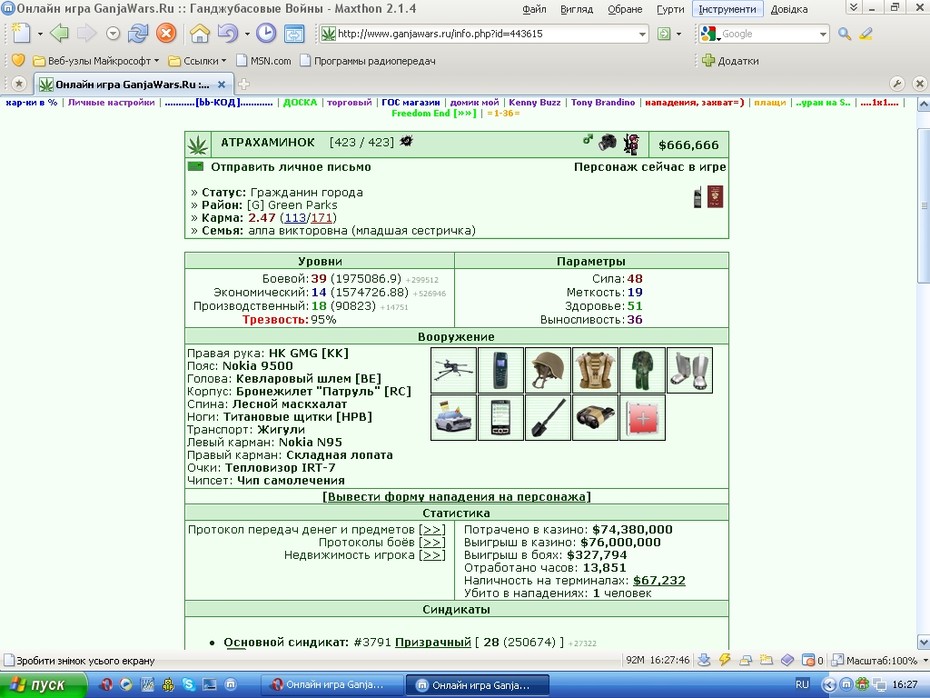Click the Windows пуск Start button

click(x=43, y=685)
